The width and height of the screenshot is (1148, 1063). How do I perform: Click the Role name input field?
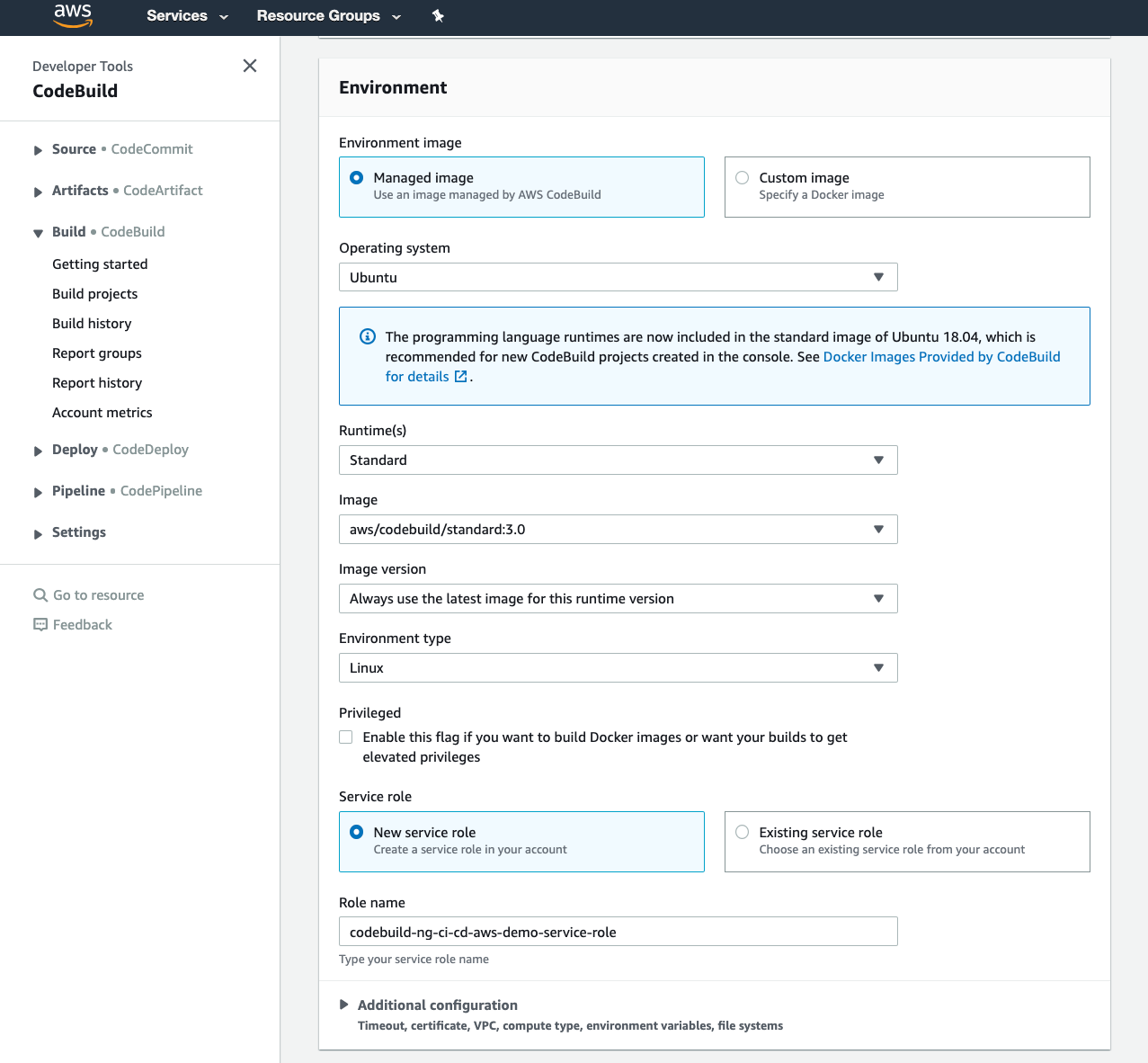(x=618, y=932)
